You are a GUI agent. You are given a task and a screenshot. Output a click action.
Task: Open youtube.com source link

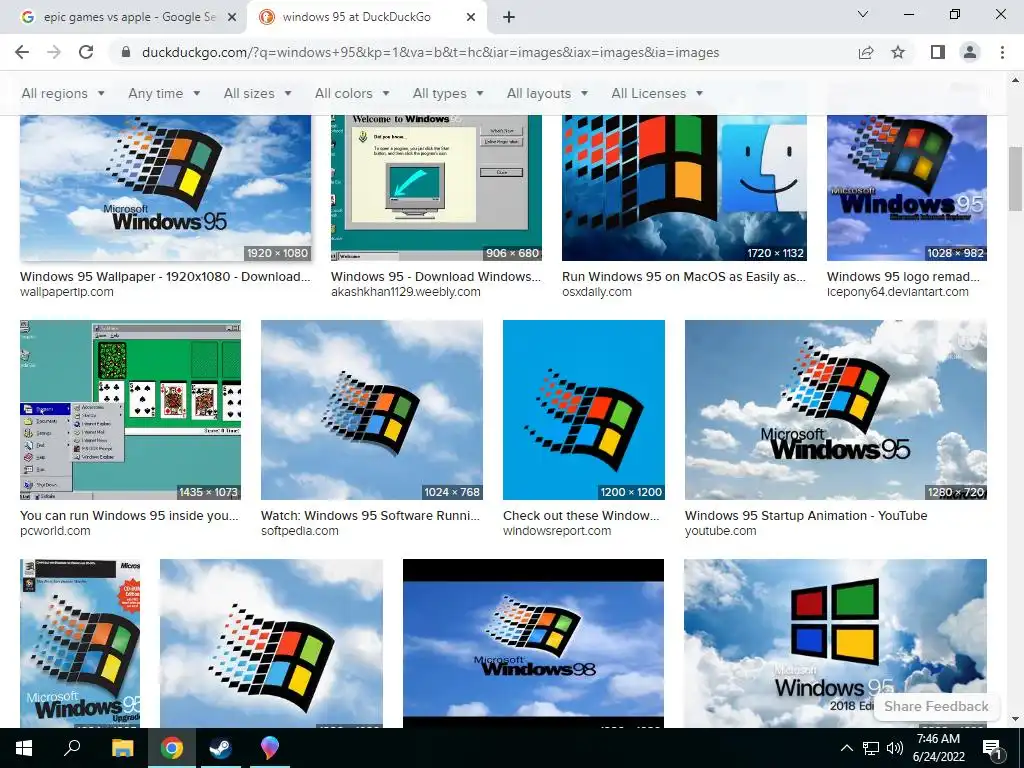click(720, 531)
